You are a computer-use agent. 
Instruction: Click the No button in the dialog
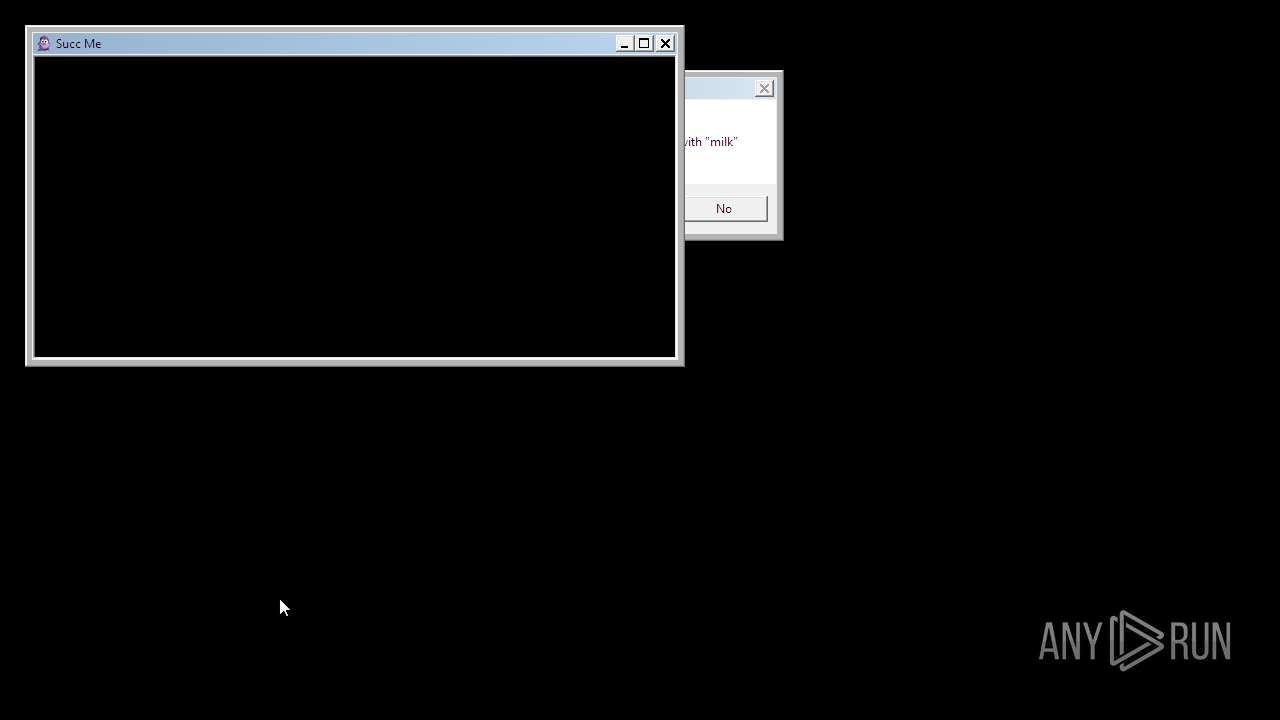726,208
